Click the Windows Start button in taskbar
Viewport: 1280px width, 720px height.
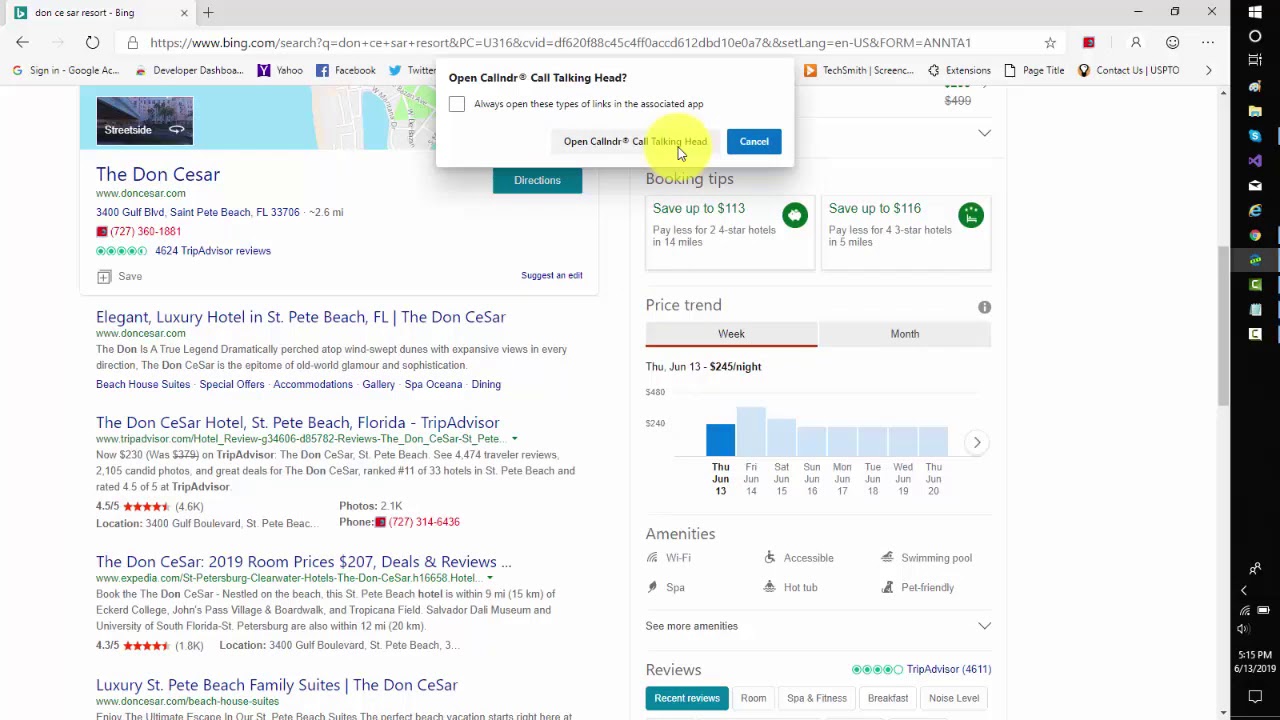click(1255, 12)
